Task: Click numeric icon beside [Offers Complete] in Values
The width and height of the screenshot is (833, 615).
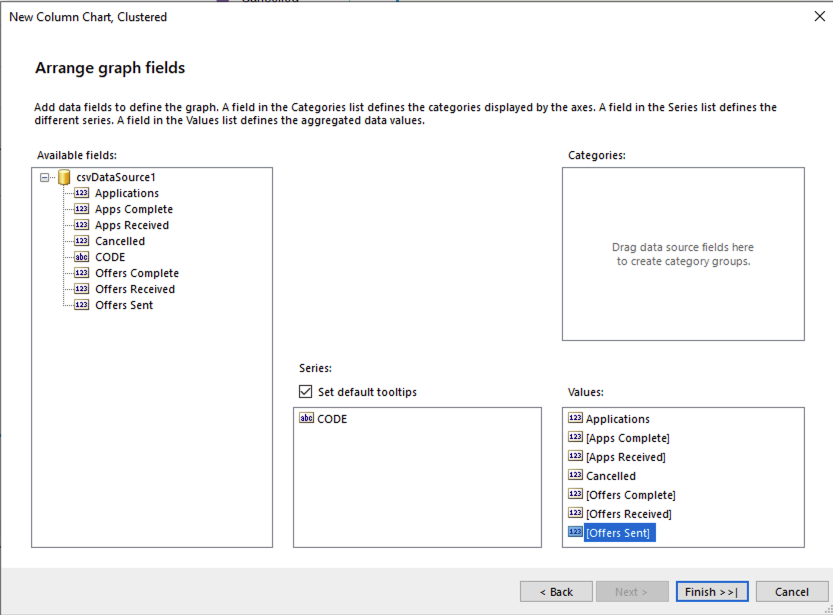Action: point(575,494)
